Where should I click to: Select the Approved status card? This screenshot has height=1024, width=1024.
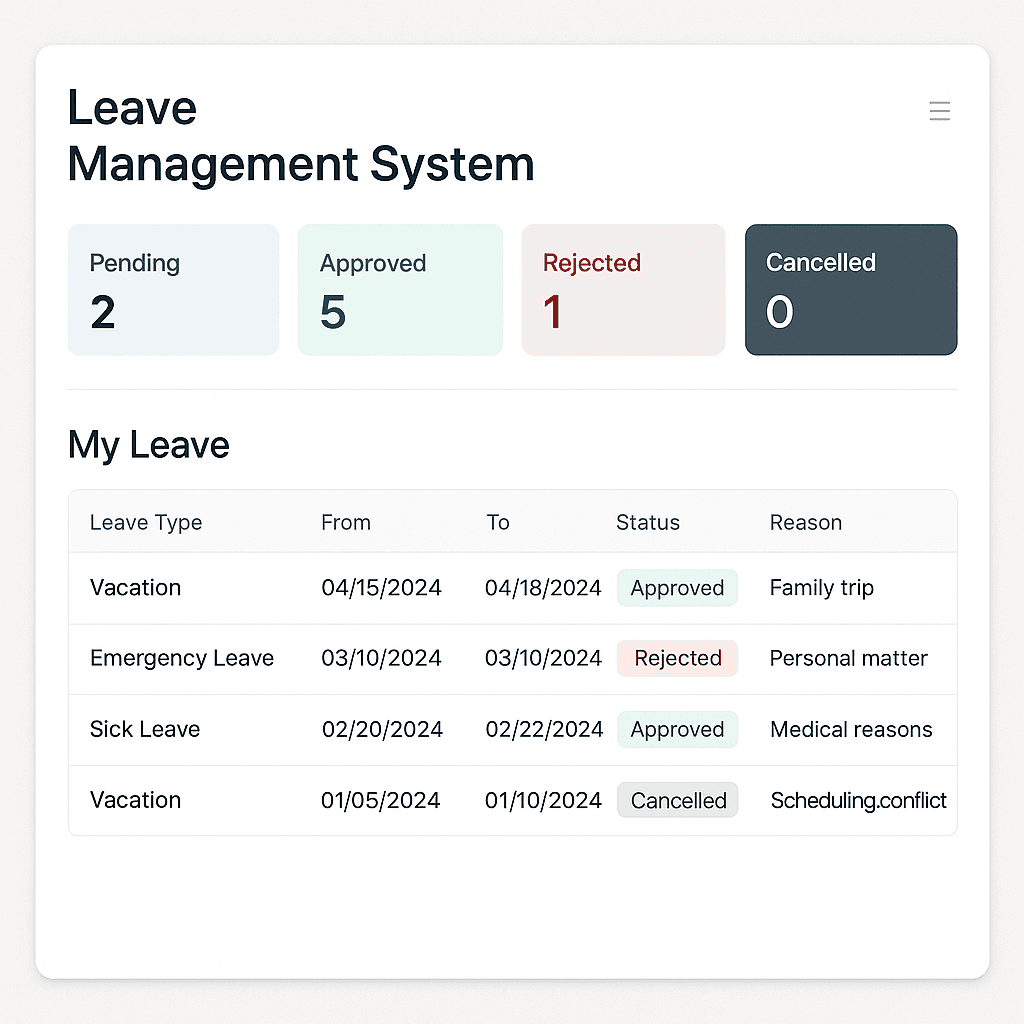pyautogui.click(x=400, y=290)
